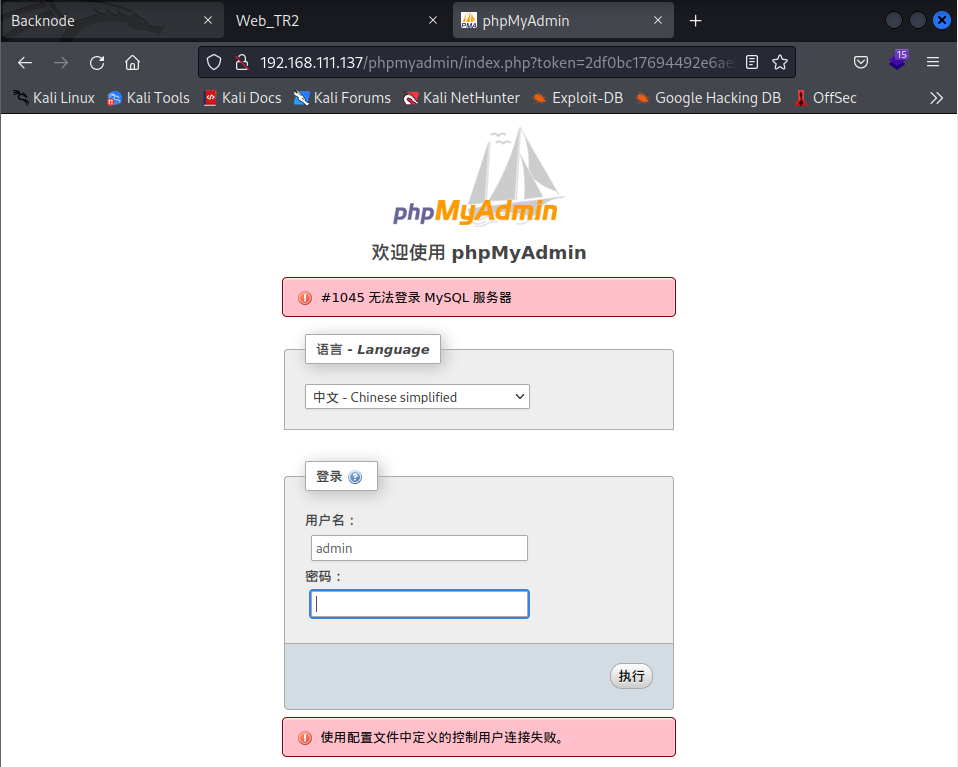Click the forward navigation arrow

click(x=60, y=62)
